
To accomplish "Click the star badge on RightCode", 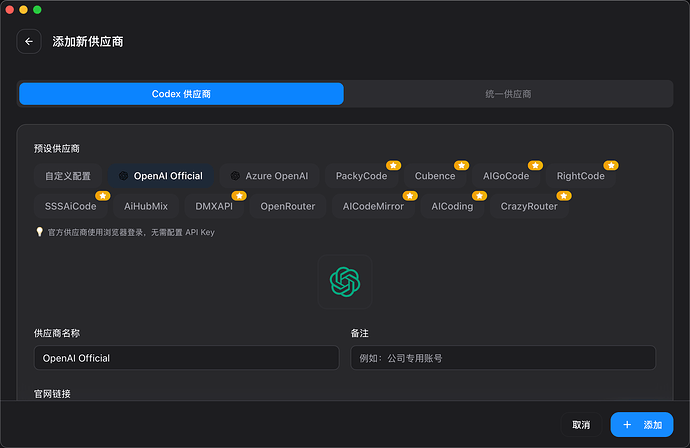I will (x=611, y=165).
